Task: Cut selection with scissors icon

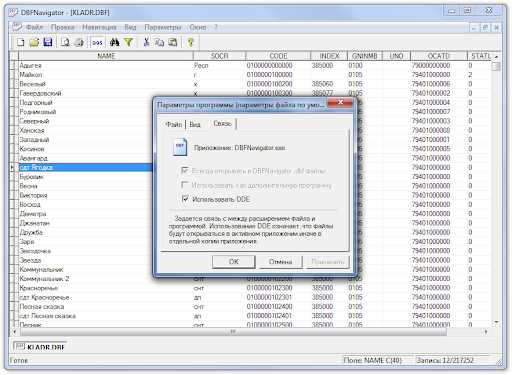Action: [146, 42]
